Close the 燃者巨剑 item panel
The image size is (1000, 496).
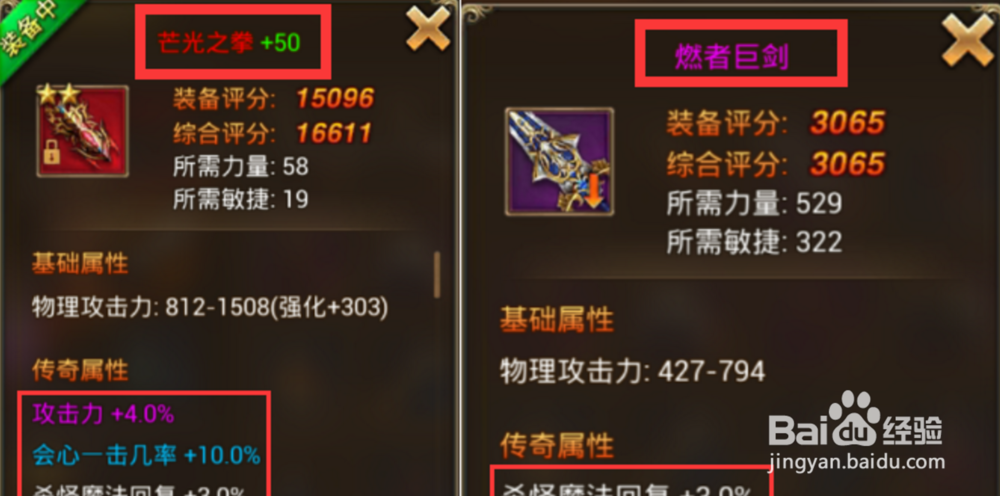(x=967, y=40)
